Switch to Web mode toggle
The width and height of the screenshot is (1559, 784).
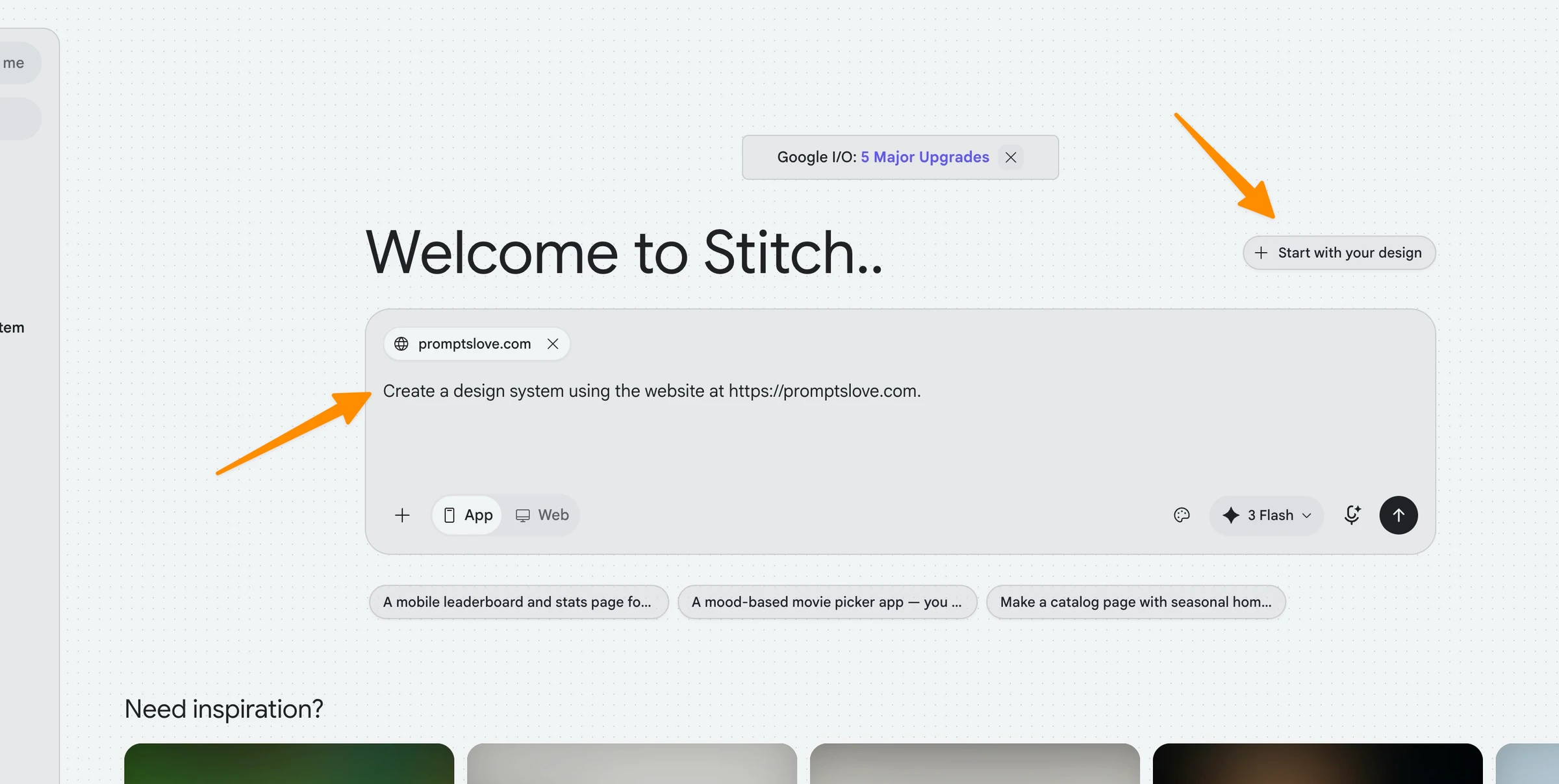pyautogui.click(x=542, y=515)
